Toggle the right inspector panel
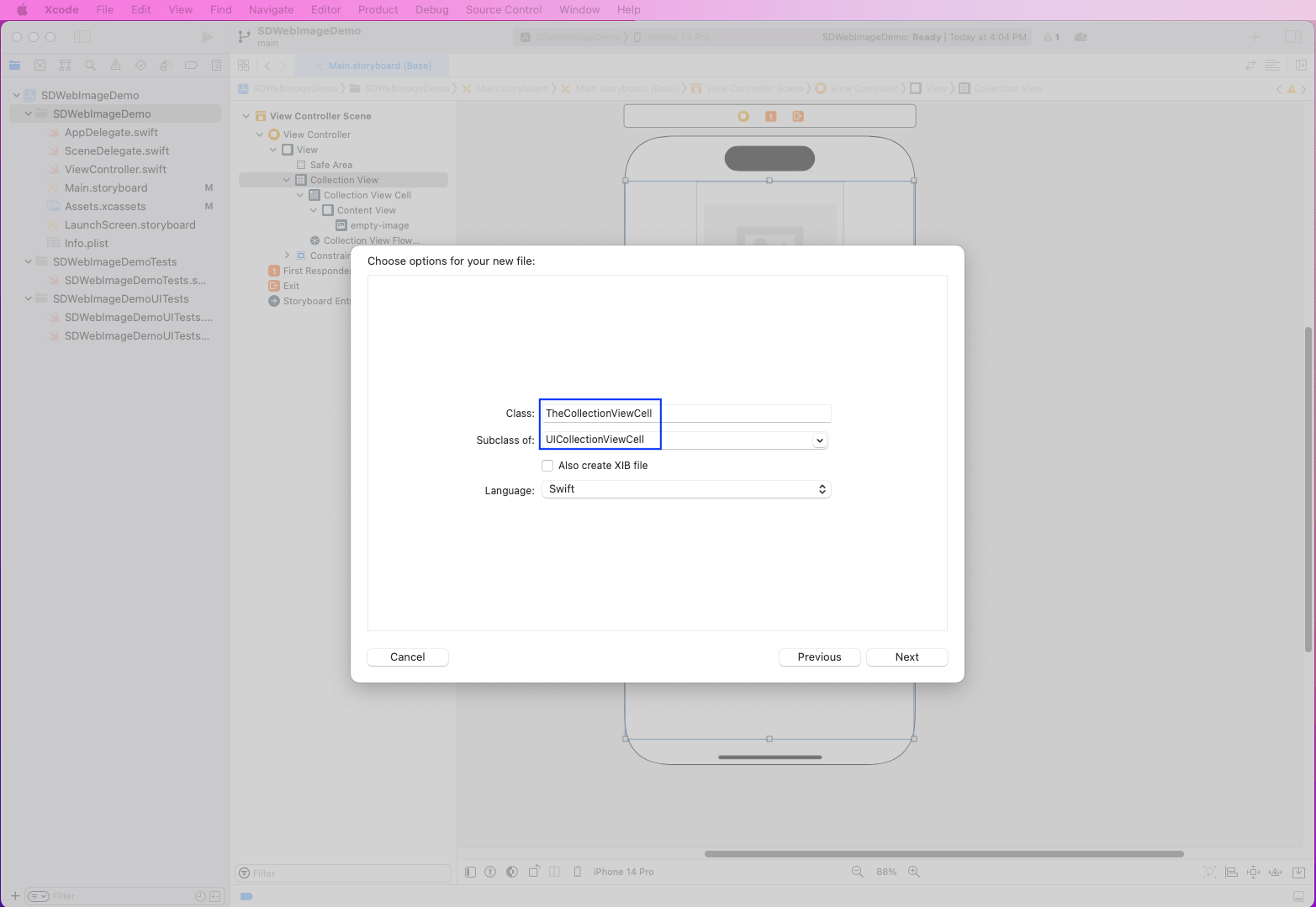The width and height of the screenshot is (1316, 907). tap(1292, 37)
